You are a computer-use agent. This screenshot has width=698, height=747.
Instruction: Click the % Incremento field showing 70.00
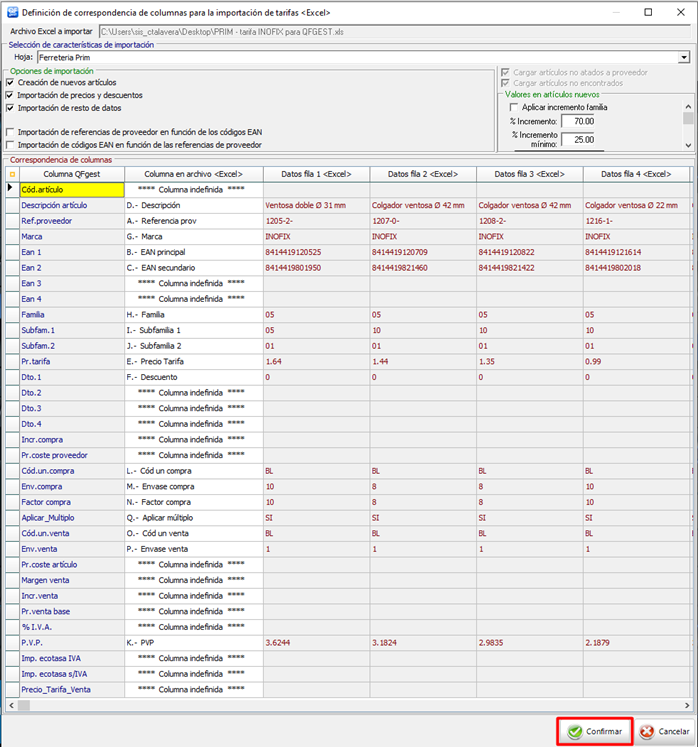click(578, 121)
